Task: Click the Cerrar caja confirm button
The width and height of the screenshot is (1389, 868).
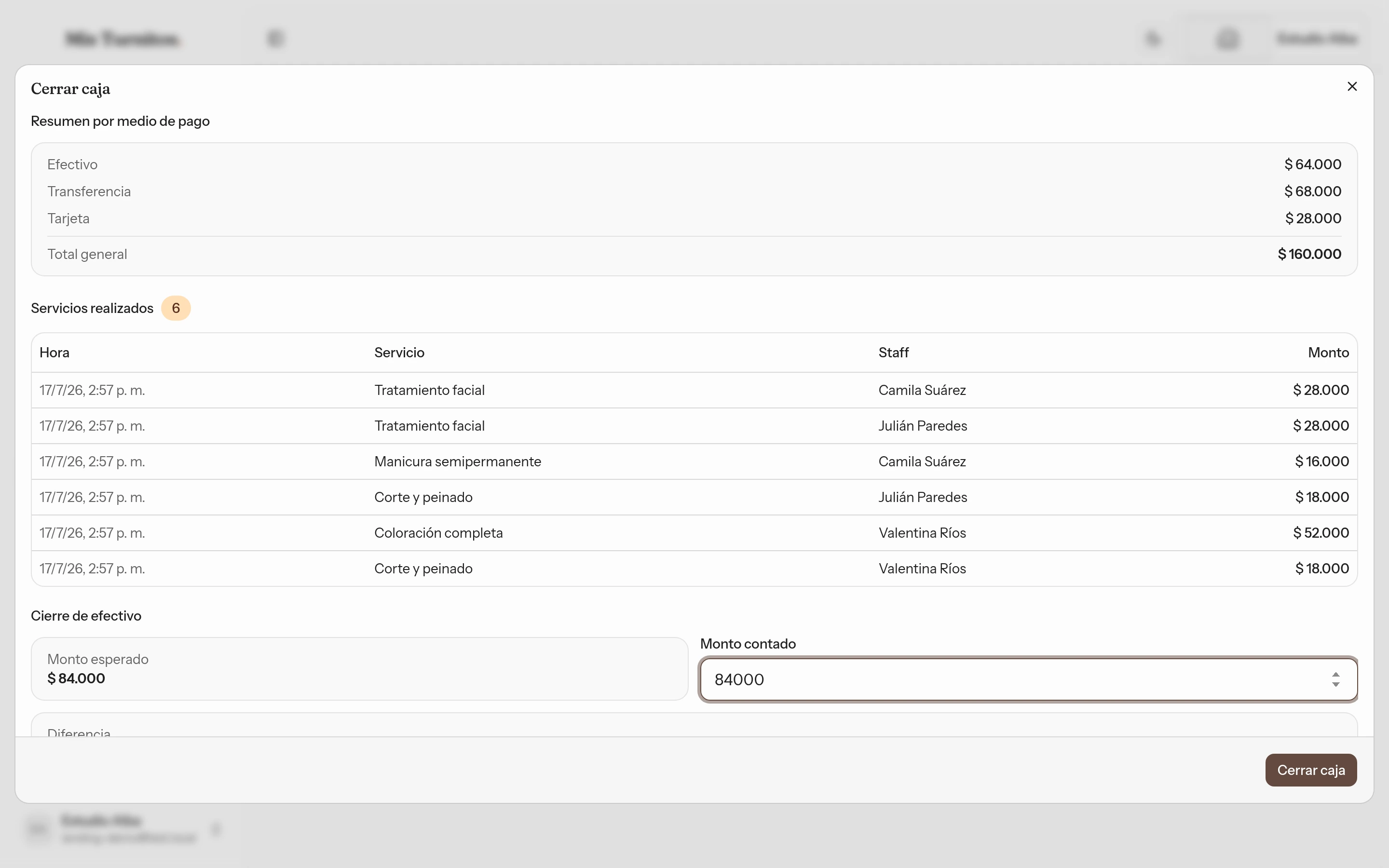Action: pyautogui.click(x=1310, y=770)
